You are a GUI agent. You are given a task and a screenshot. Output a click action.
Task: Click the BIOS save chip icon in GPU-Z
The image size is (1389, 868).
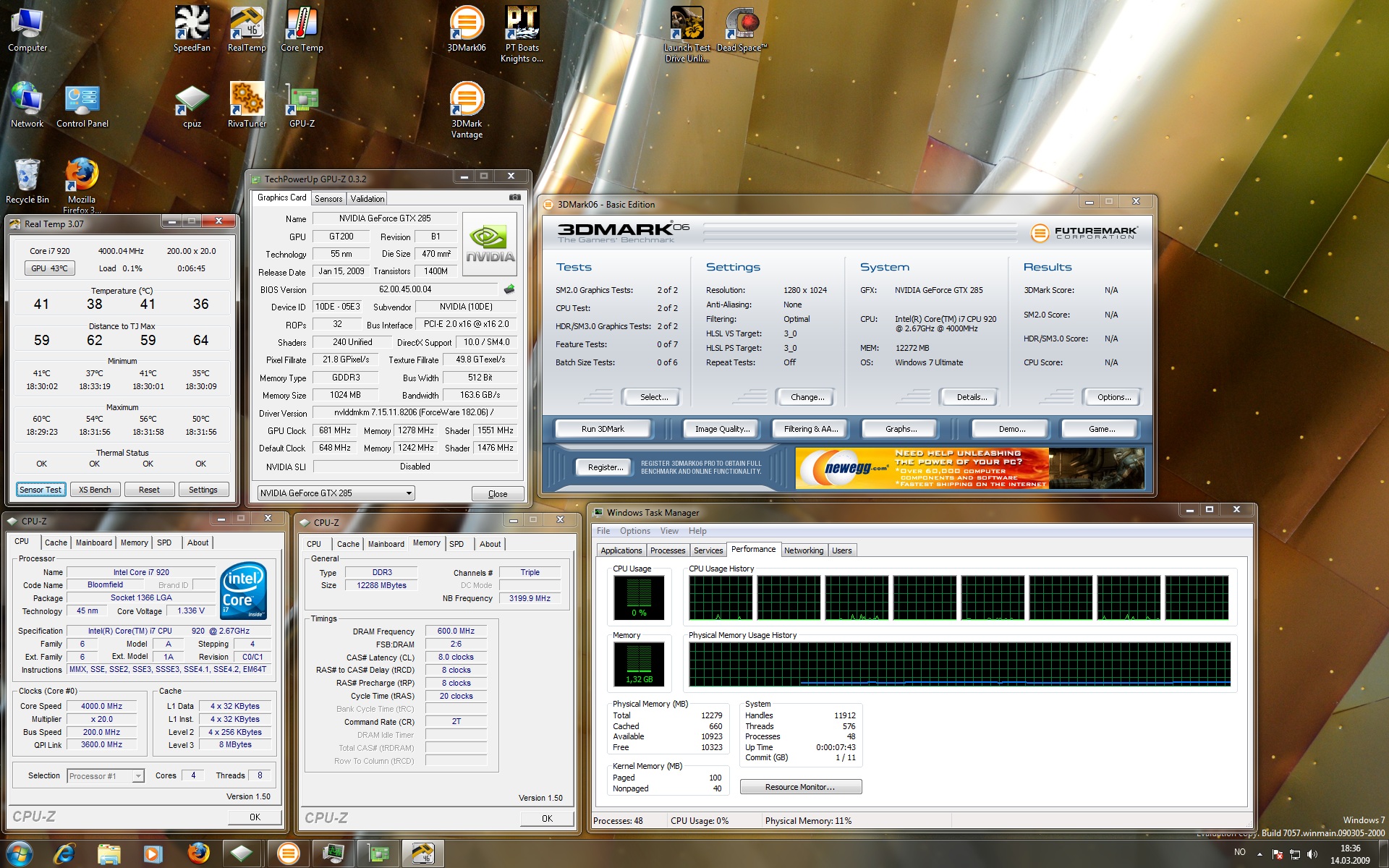[x=509, y=289]
